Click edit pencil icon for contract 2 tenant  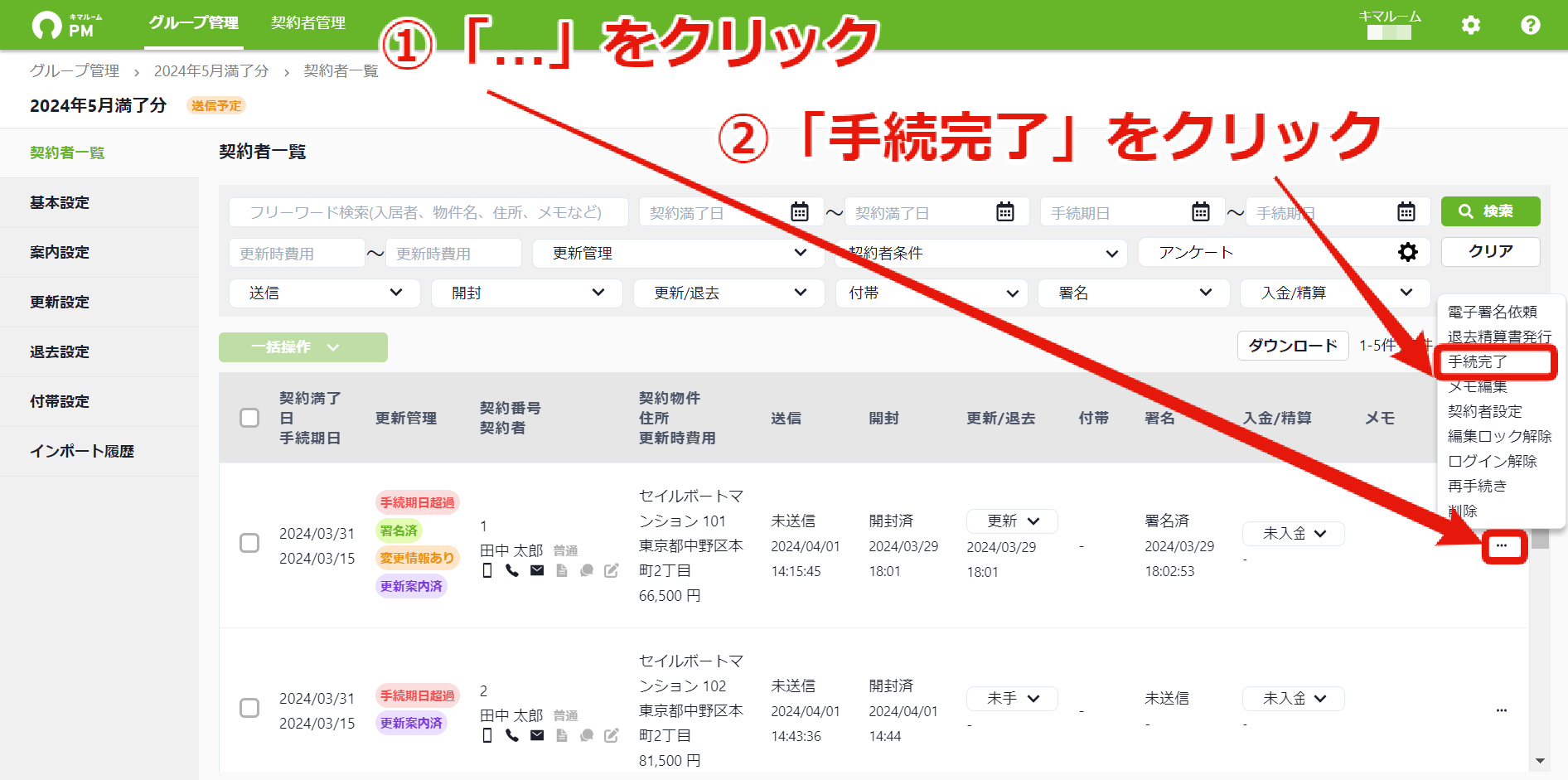coord(612,735)
